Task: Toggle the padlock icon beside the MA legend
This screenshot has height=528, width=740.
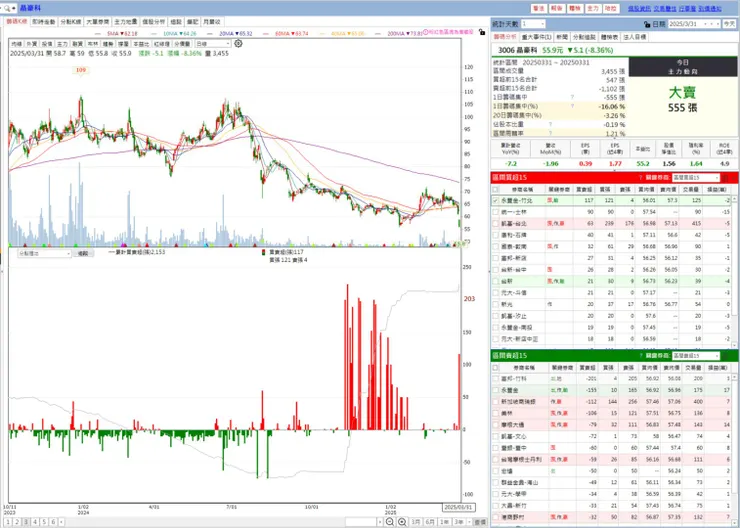Action: [481, 32]
